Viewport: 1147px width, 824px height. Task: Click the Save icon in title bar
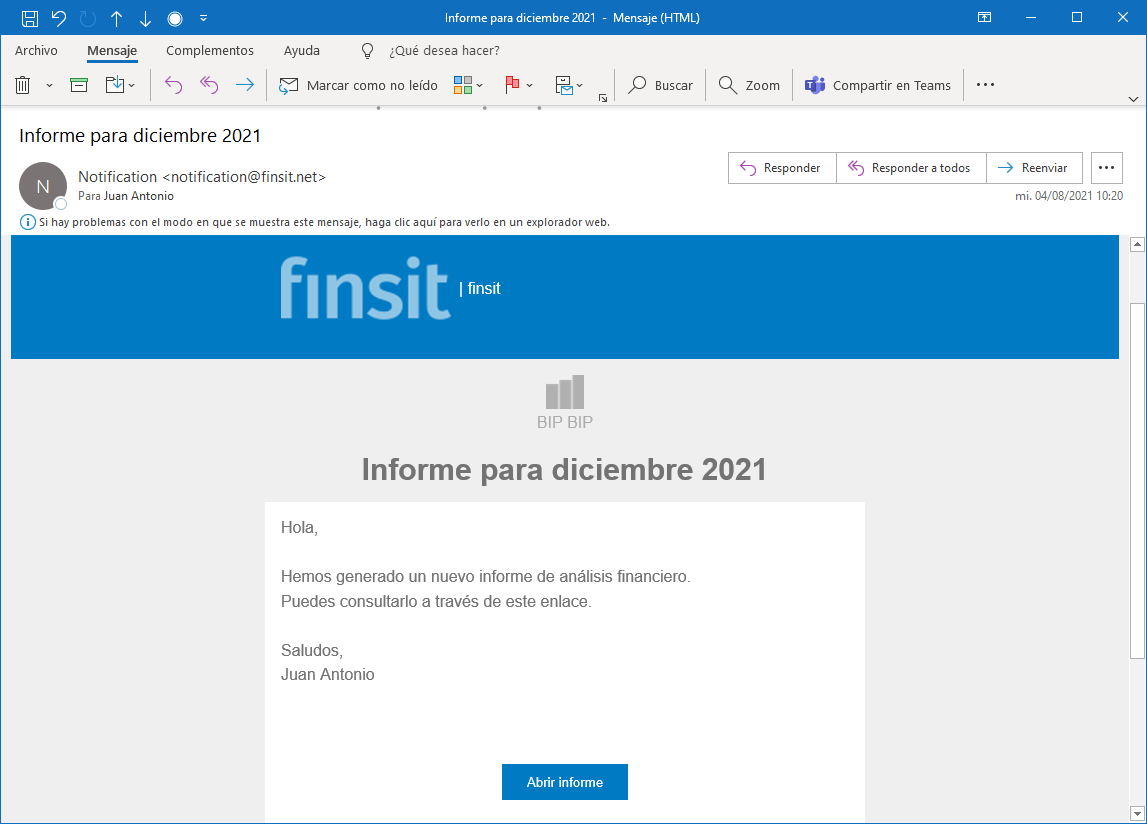tap(30, 18)
